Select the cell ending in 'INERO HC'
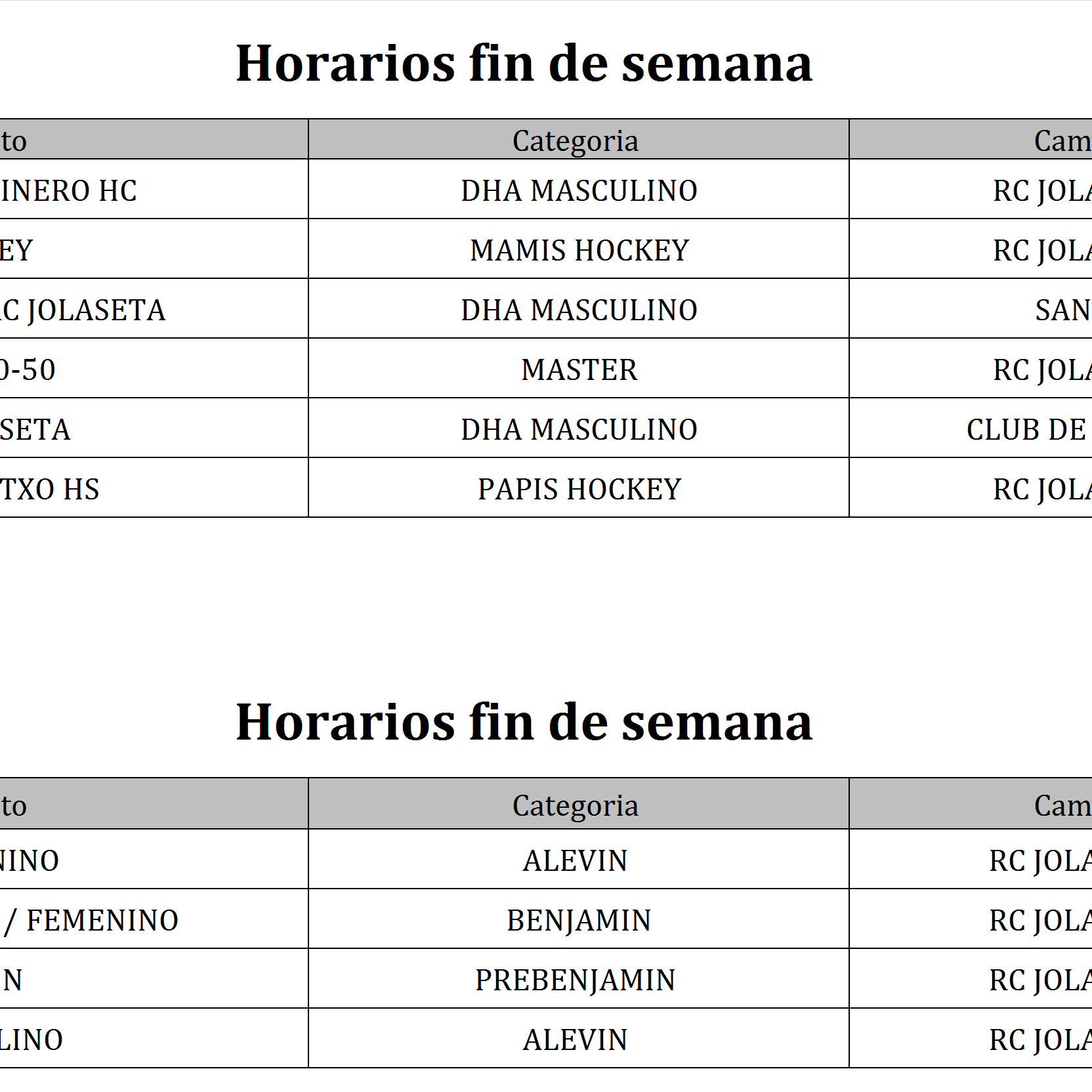 point(69,190)
